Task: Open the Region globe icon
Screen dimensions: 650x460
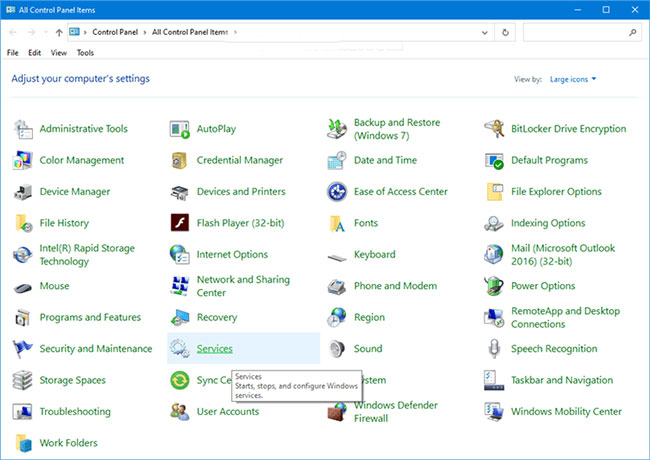Action: tap(337, 317)
